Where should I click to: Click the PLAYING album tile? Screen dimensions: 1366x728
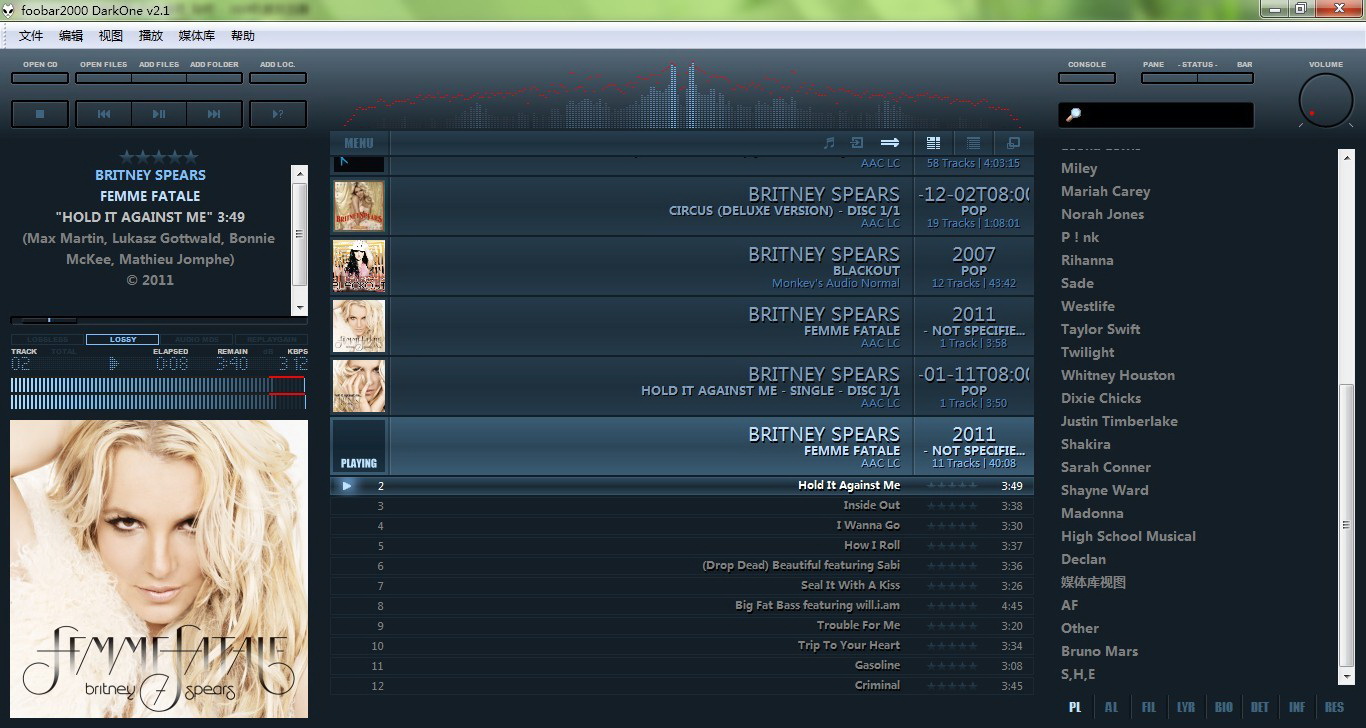tap(359, 446)
